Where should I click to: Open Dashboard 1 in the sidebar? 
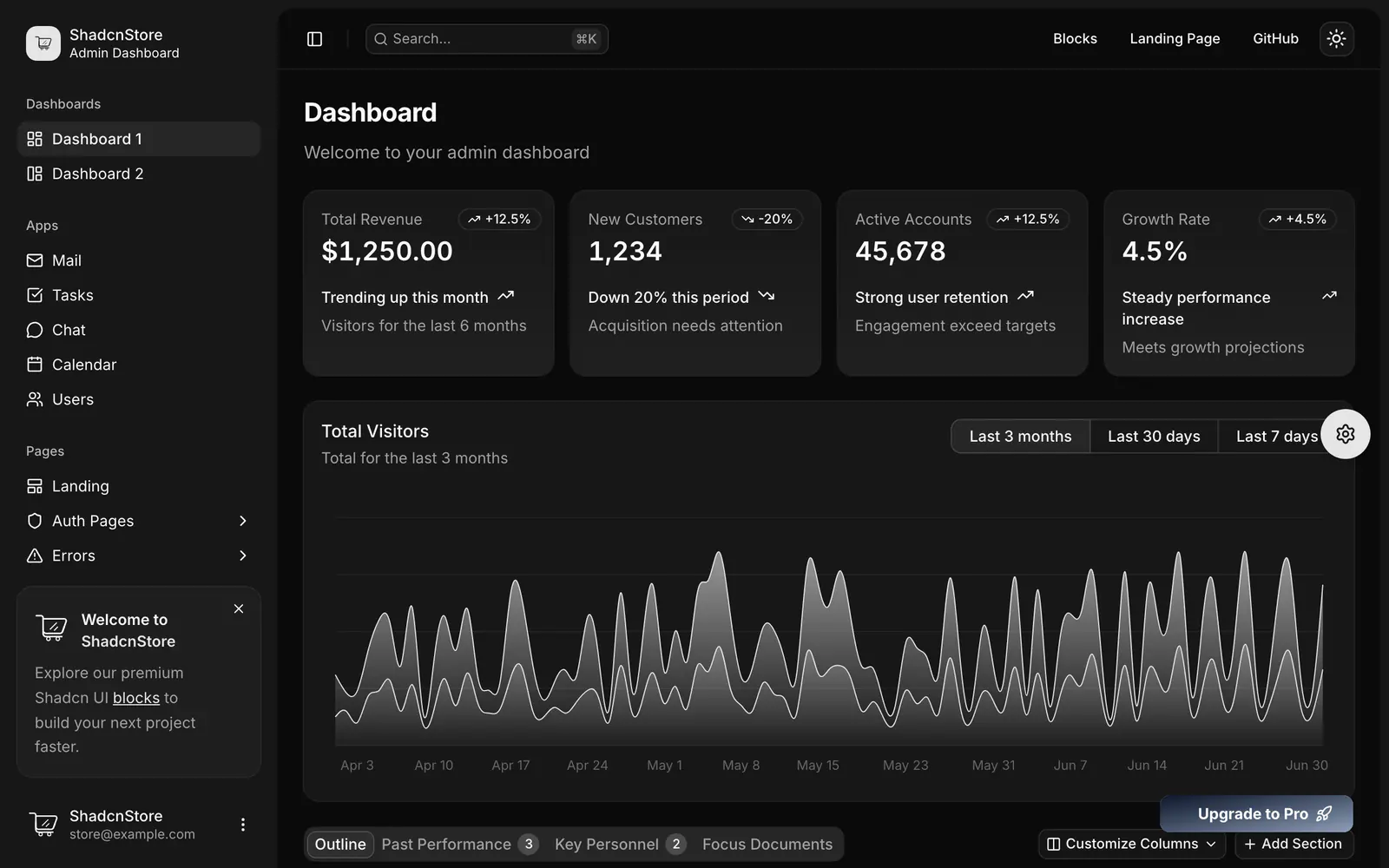(139, 139)
